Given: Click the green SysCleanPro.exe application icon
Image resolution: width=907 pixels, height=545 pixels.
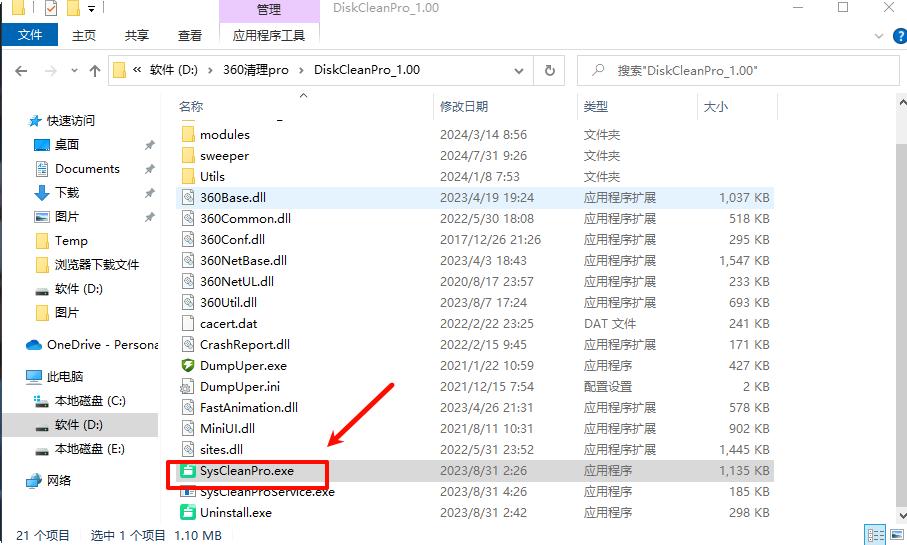Looking at the screenshot, I should point(188,470).
